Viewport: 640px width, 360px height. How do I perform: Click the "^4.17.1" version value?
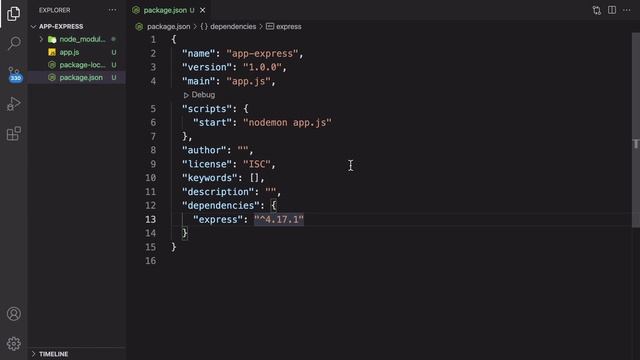pos(279,219)
